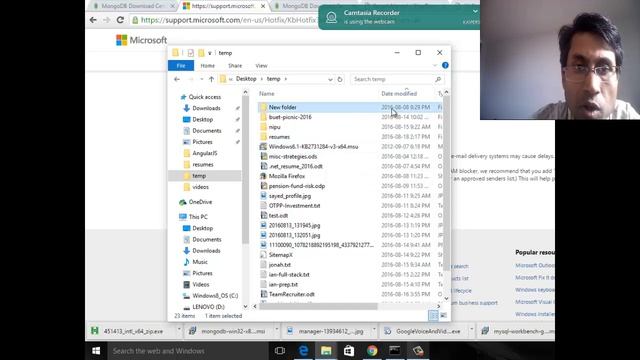640x360 pixels.
Task: Refresh the temp folder view
Action: pyautogui.click(x=340, y=80)
